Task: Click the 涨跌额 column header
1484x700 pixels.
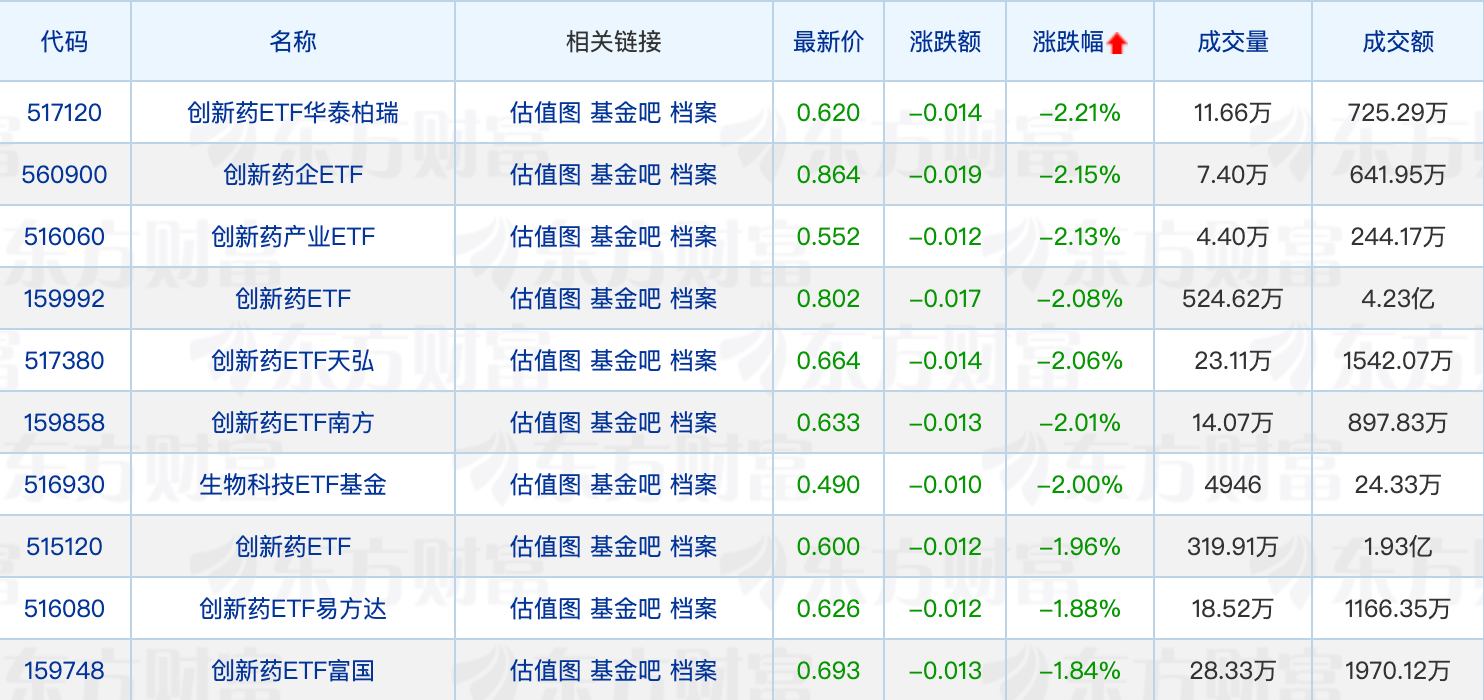Action: pyautogui.click(x=945, y=42)
